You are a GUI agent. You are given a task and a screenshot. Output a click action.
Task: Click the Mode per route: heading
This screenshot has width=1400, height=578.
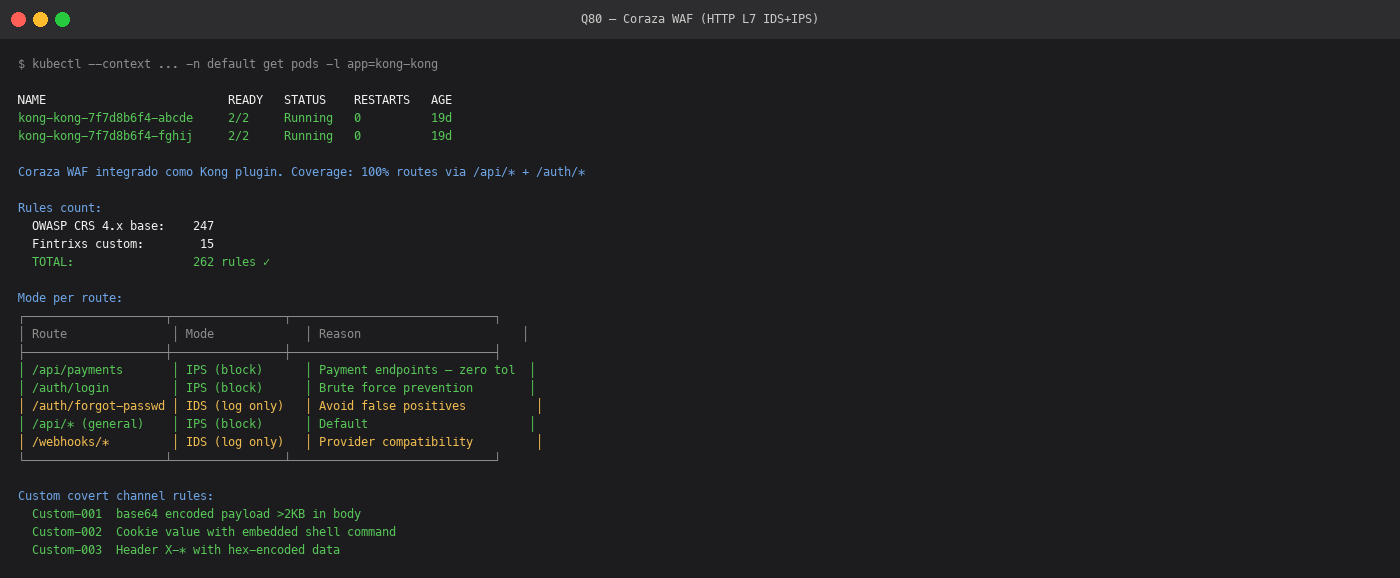70,298
